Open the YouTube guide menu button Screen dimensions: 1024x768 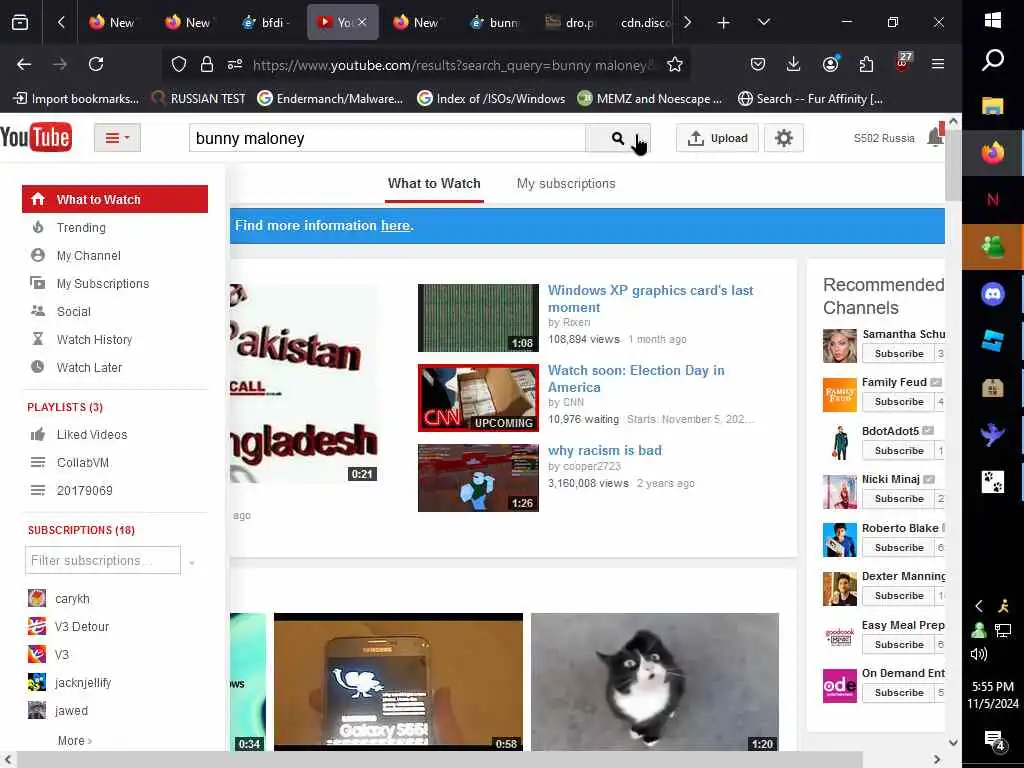point(118,138)
